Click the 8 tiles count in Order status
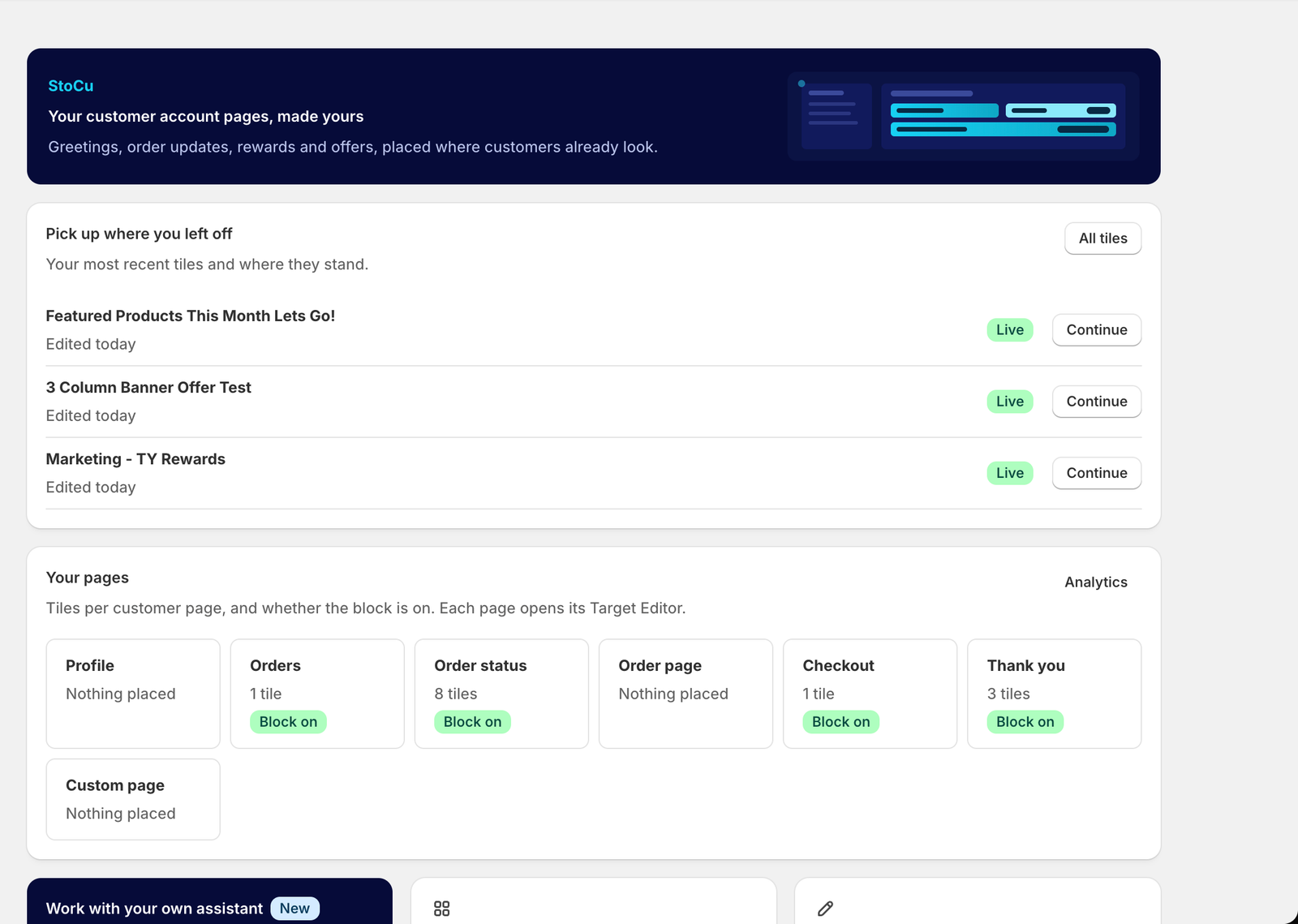The height and width of the screenshot is (924, 1298). point(455,694)
